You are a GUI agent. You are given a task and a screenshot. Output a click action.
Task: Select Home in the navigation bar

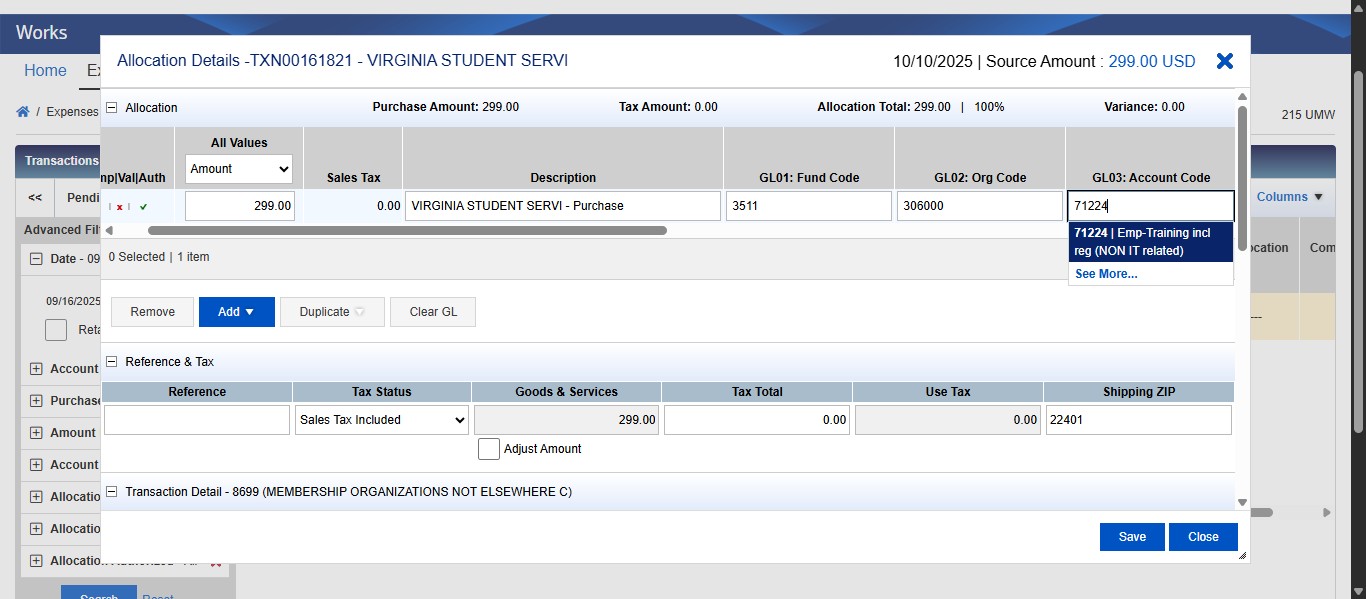point(44,70)
